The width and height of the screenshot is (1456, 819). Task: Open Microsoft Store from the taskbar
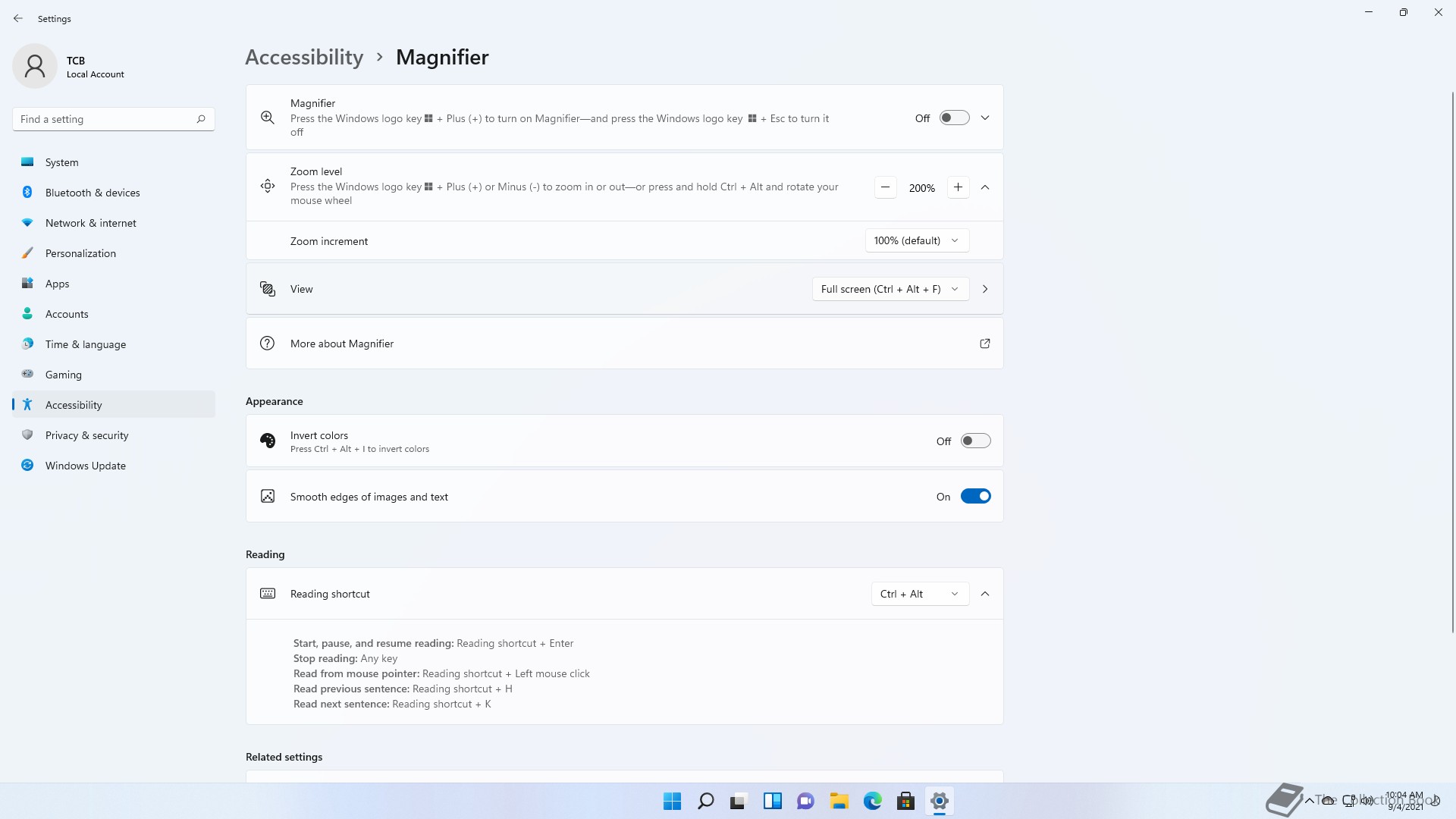(905, 801)
